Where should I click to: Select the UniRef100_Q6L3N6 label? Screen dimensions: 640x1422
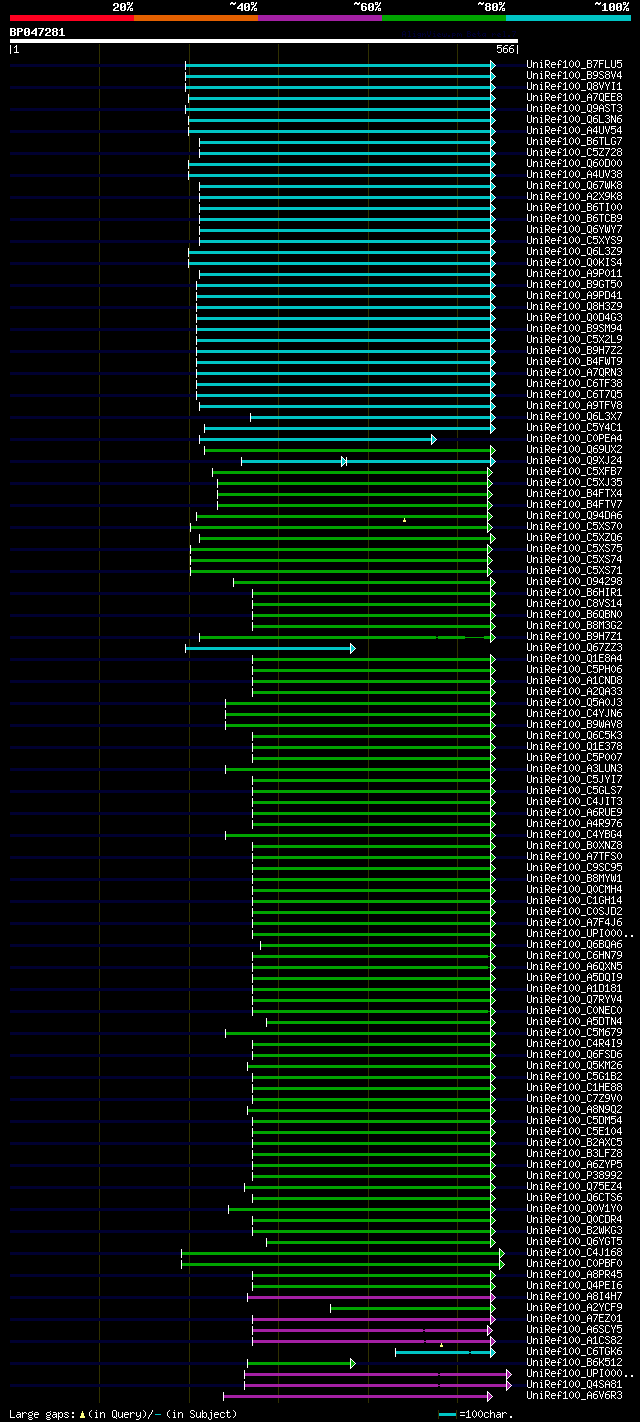[x=574, y=119]
